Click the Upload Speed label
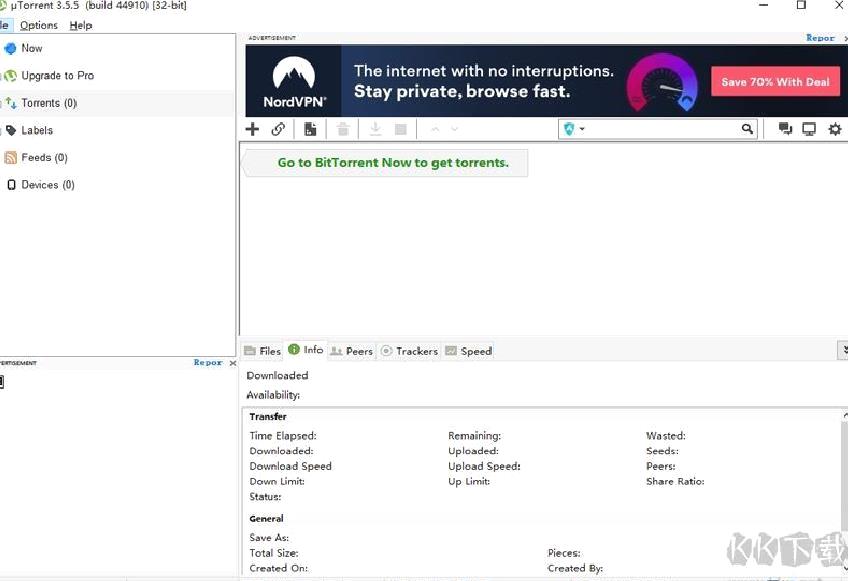The width and height of the screenshot is (848, 581). click(484, 466)
